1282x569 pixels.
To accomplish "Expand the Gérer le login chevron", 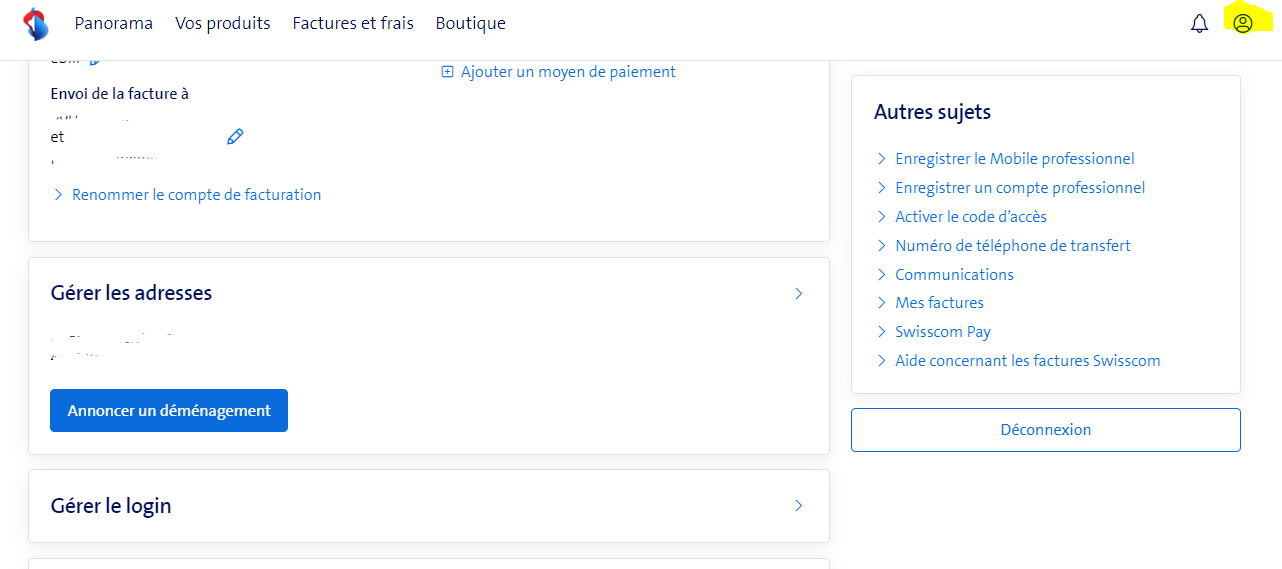I will tap(798, 506).
